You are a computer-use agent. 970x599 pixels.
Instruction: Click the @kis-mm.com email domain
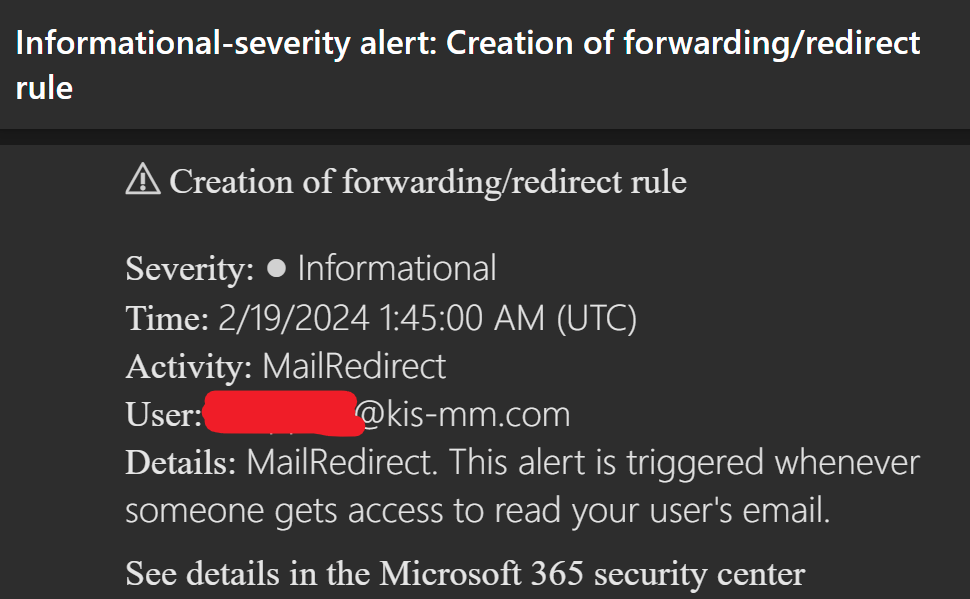tap(462, 415)
